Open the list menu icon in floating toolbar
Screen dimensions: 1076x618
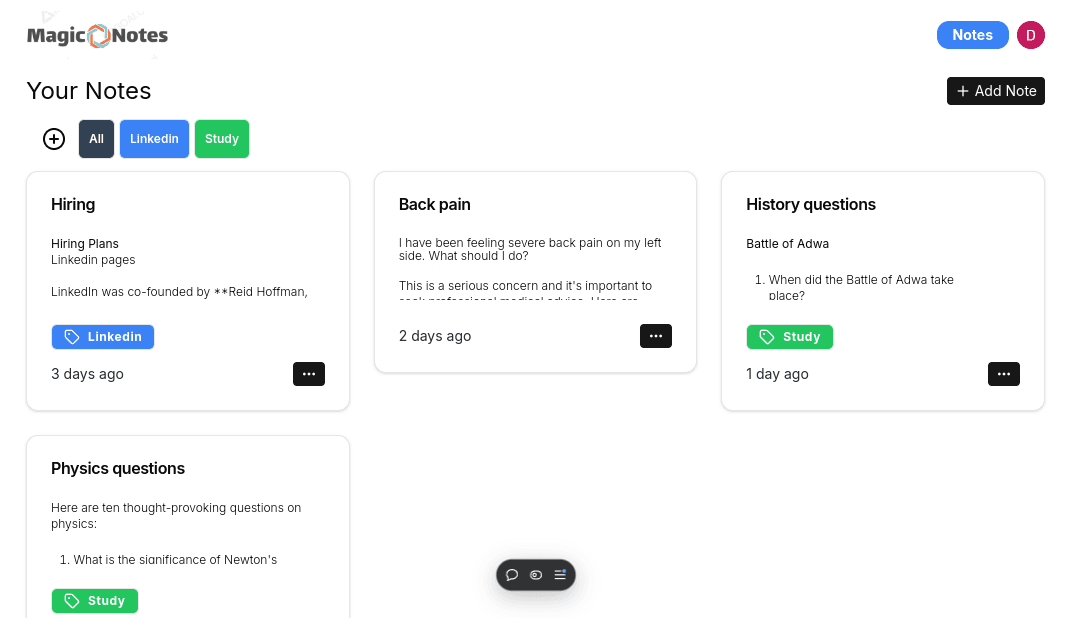click(560, 575)
